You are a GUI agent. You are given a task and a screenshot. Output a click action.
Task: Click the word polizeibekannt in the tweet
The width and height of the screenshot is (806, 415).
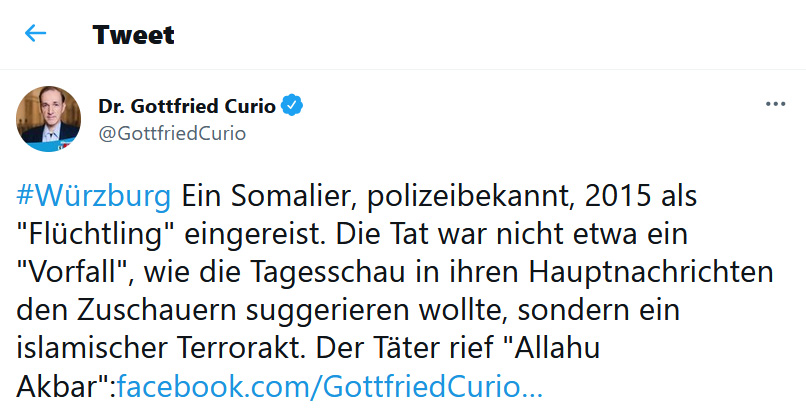(x=469, y=196)
